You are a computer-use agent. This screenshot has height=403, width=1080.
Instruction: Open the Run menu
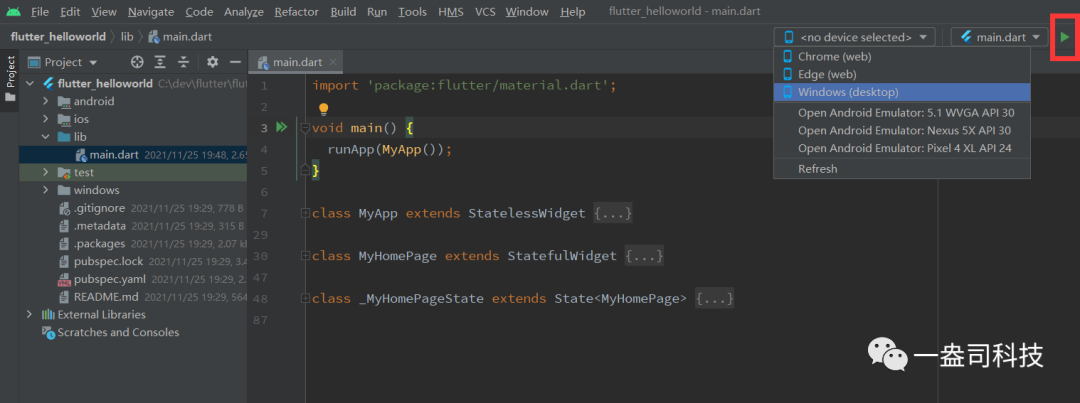point(377,12)
